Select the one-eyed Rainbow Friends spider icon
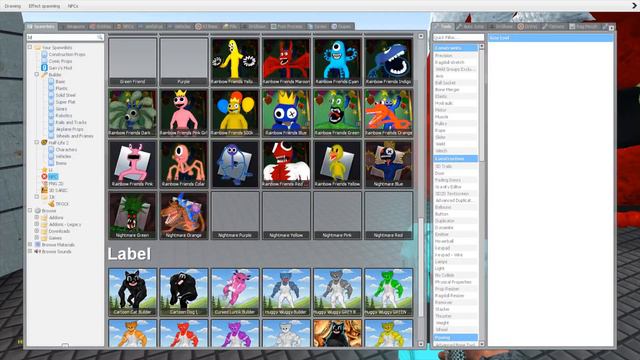Viewport: 640px width, 360px height. (x=184, y=164)
